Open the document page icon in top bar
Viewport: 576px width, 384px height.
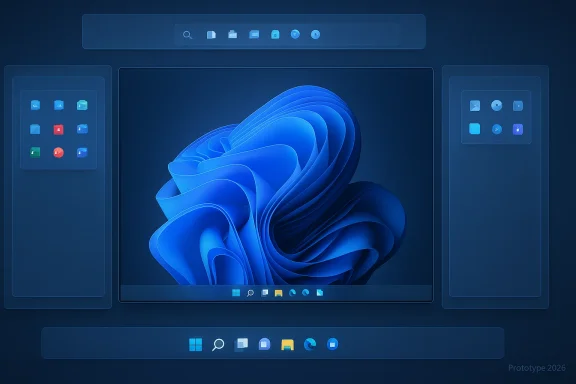211,35
